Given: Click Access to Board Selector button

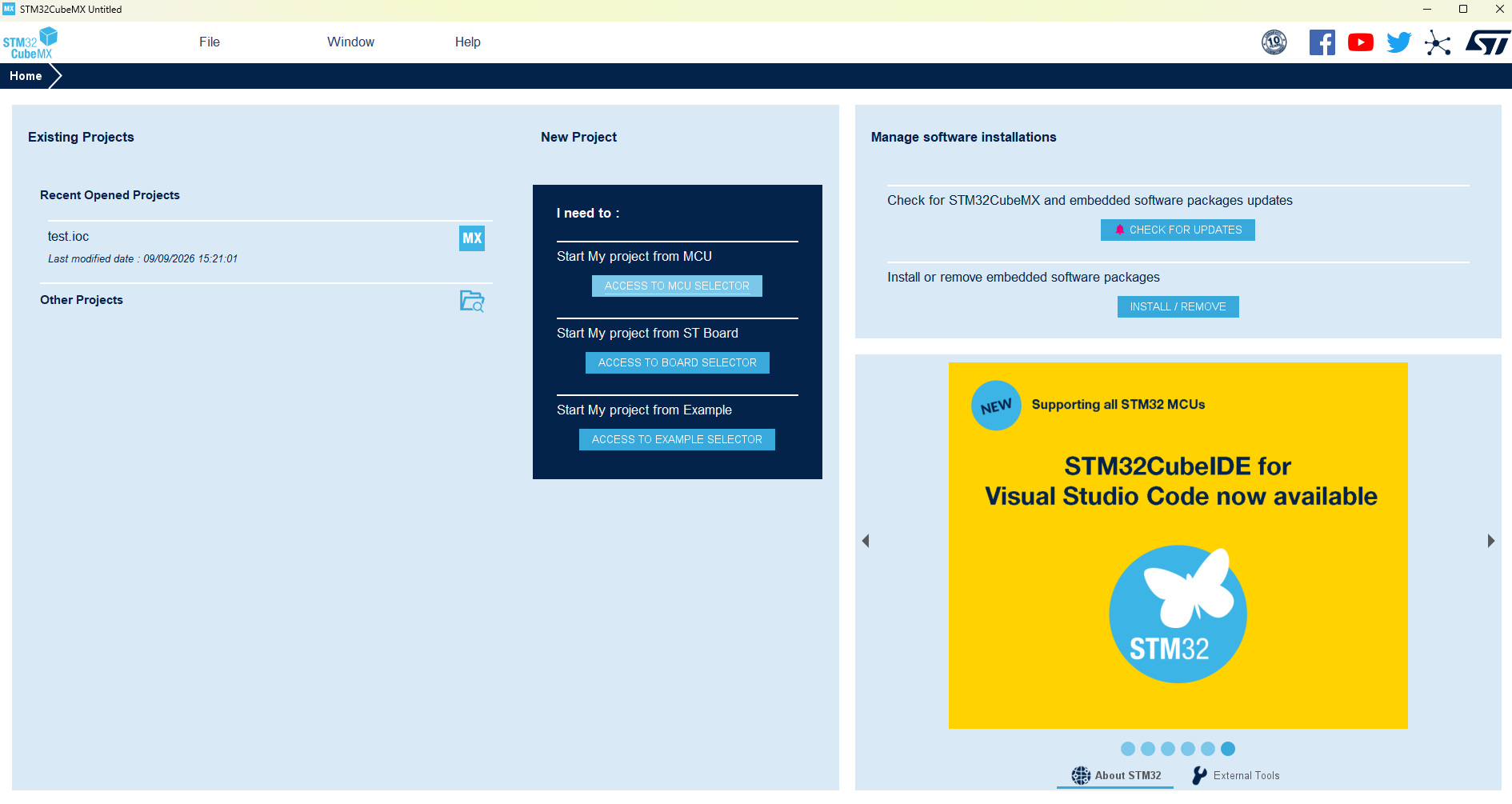Looking at the screenshot, I should coord(678,363).
